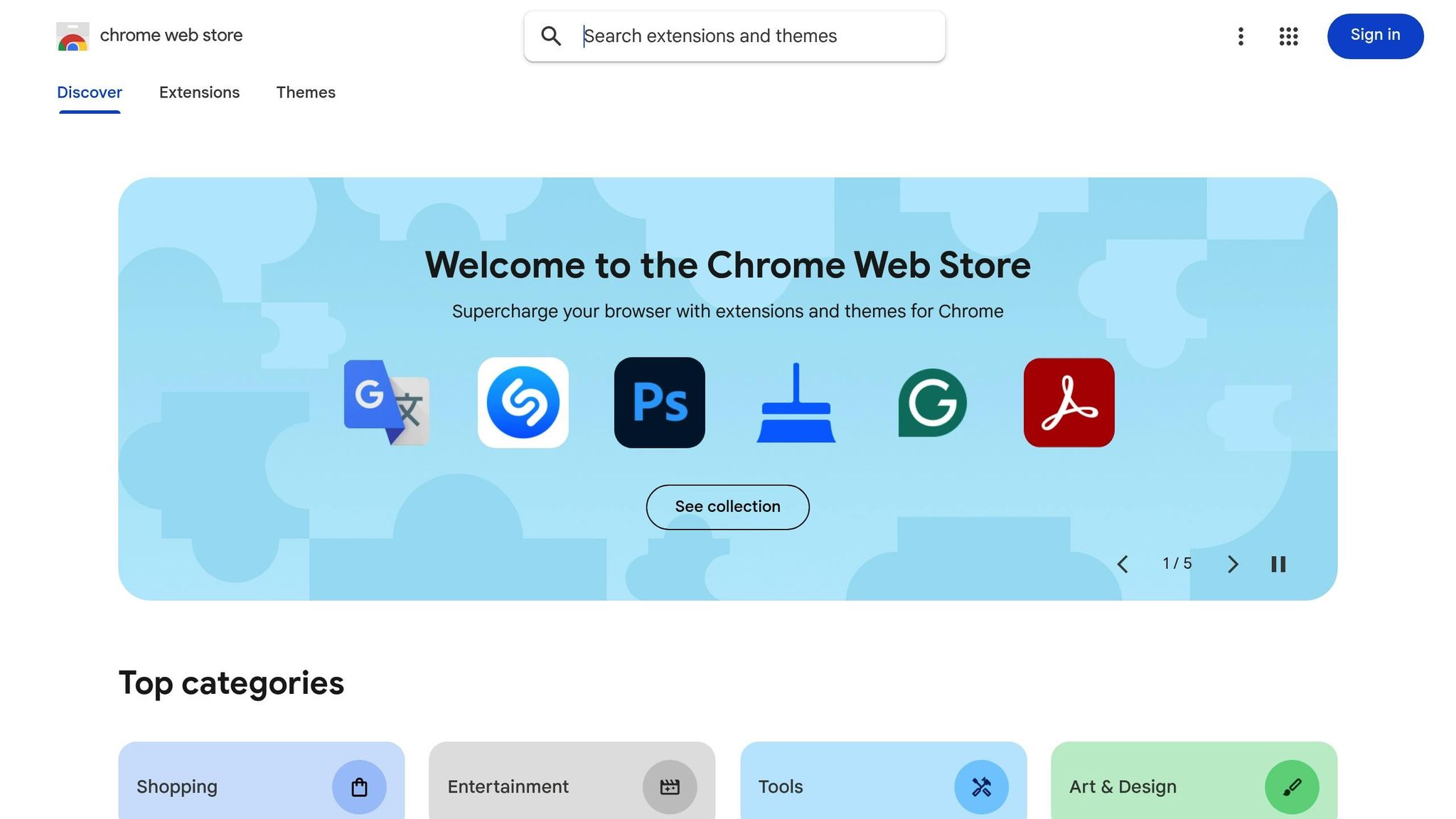The width and height of the screenshot is (1456, 819).
Task: Select the Adobe Acrobat icon
Action: [1069, 402]
